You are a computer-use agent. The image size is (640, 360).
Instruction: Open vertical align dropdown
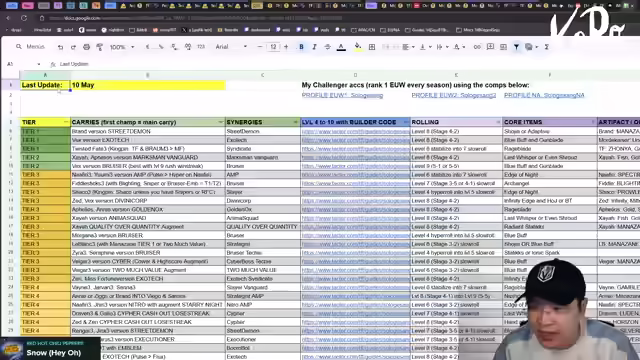[425, 47]
